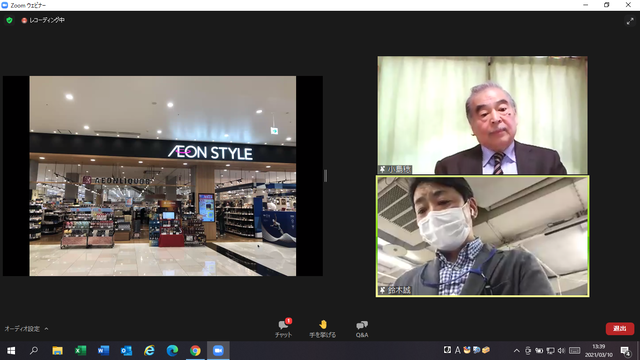Open Outlook from the taskbar

126,351
